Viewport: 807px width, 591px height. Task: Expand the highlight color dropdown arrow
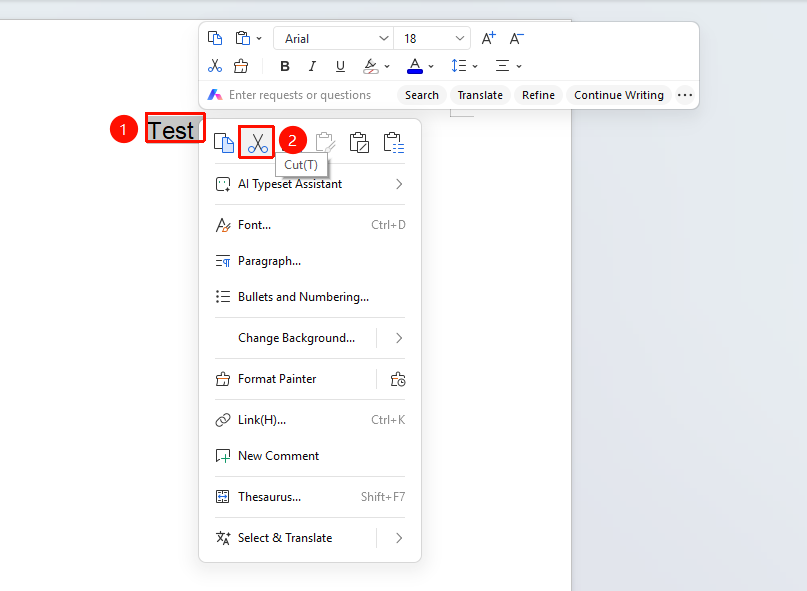coord(387,66)
